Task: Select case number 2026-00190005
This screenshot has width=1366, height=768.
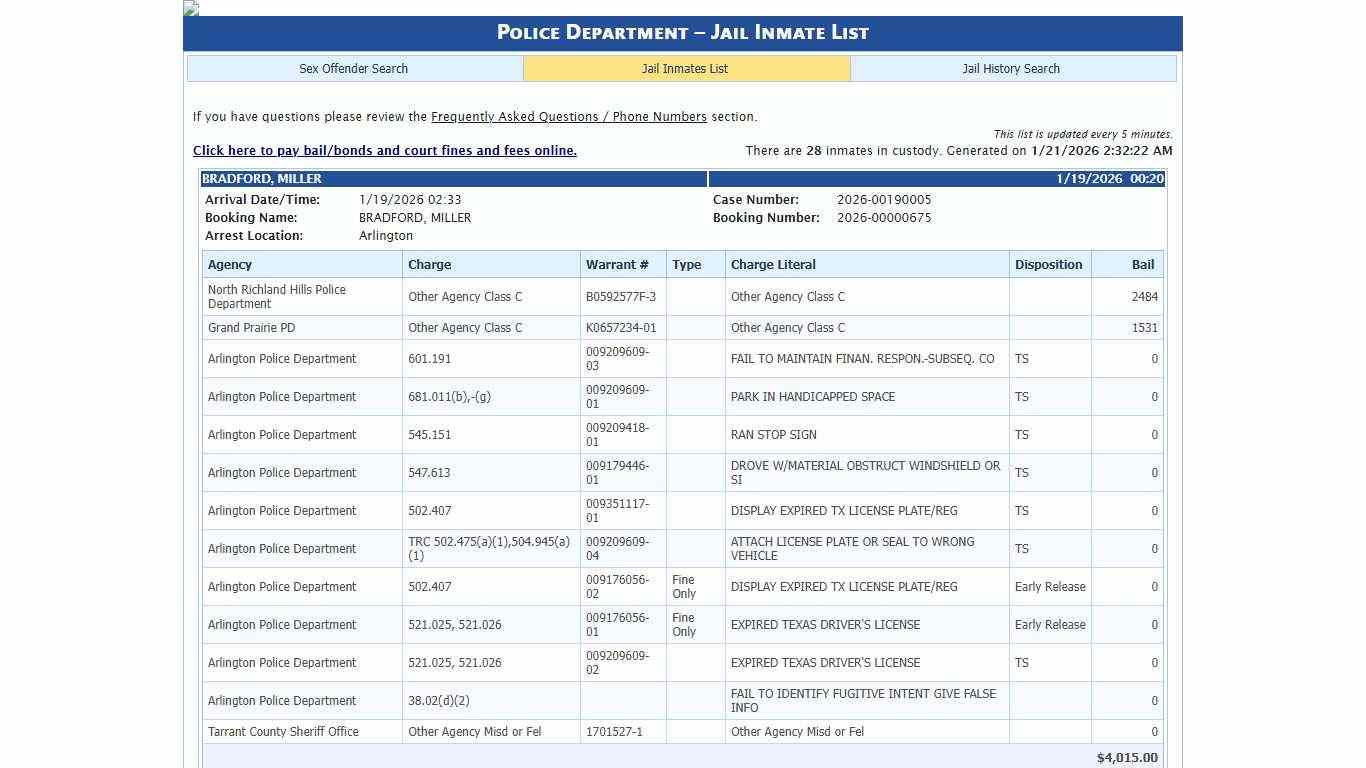Action: [x=884, y=200]
